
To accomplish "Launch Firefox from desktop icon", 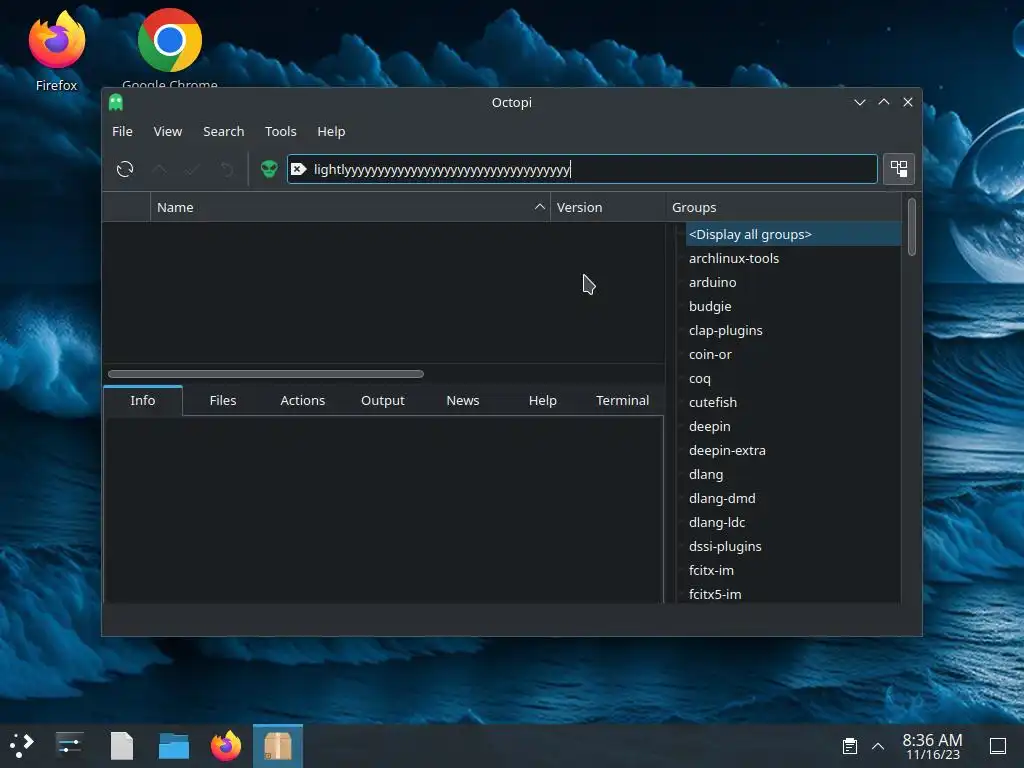I will coord(56,51).
